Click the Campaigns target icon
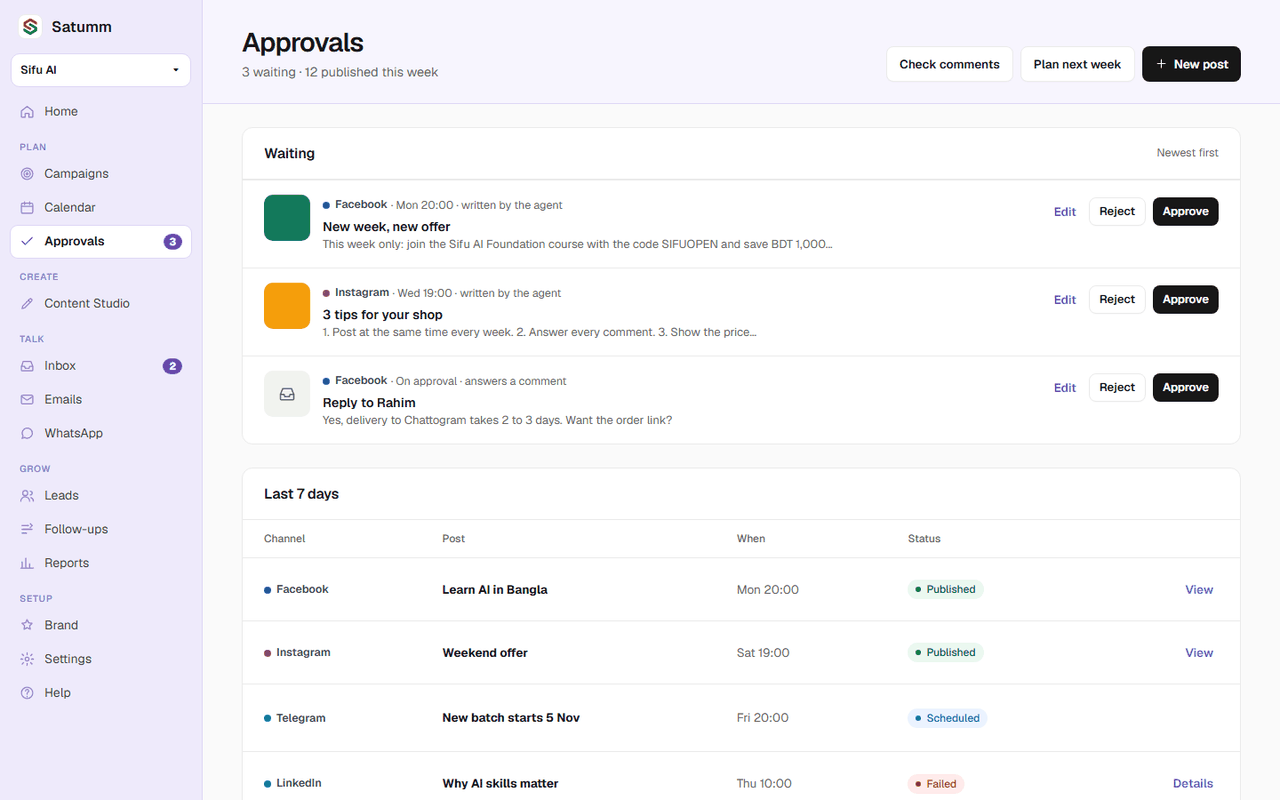Screen dimensions: 1280x800 pos(27,174)
